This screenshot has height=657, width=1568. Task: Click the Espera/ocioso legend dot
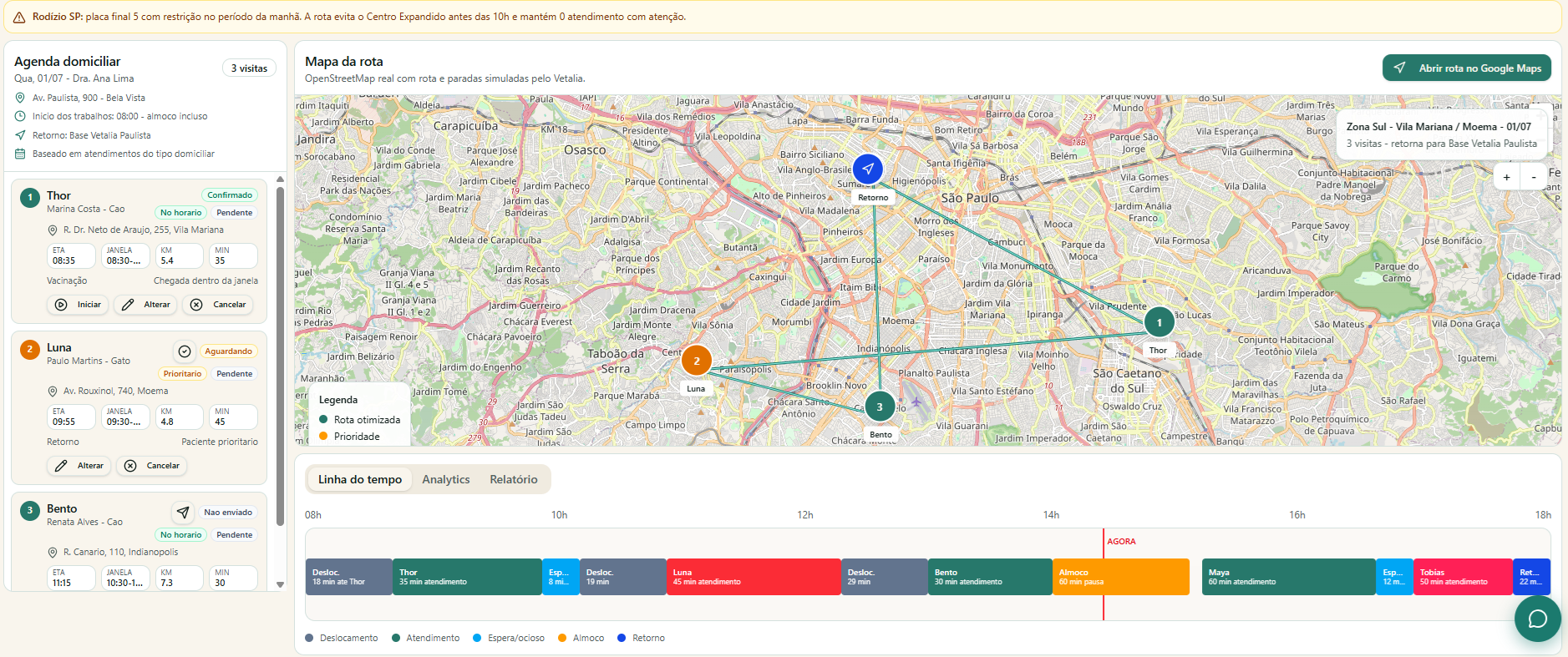click(477, 638)
